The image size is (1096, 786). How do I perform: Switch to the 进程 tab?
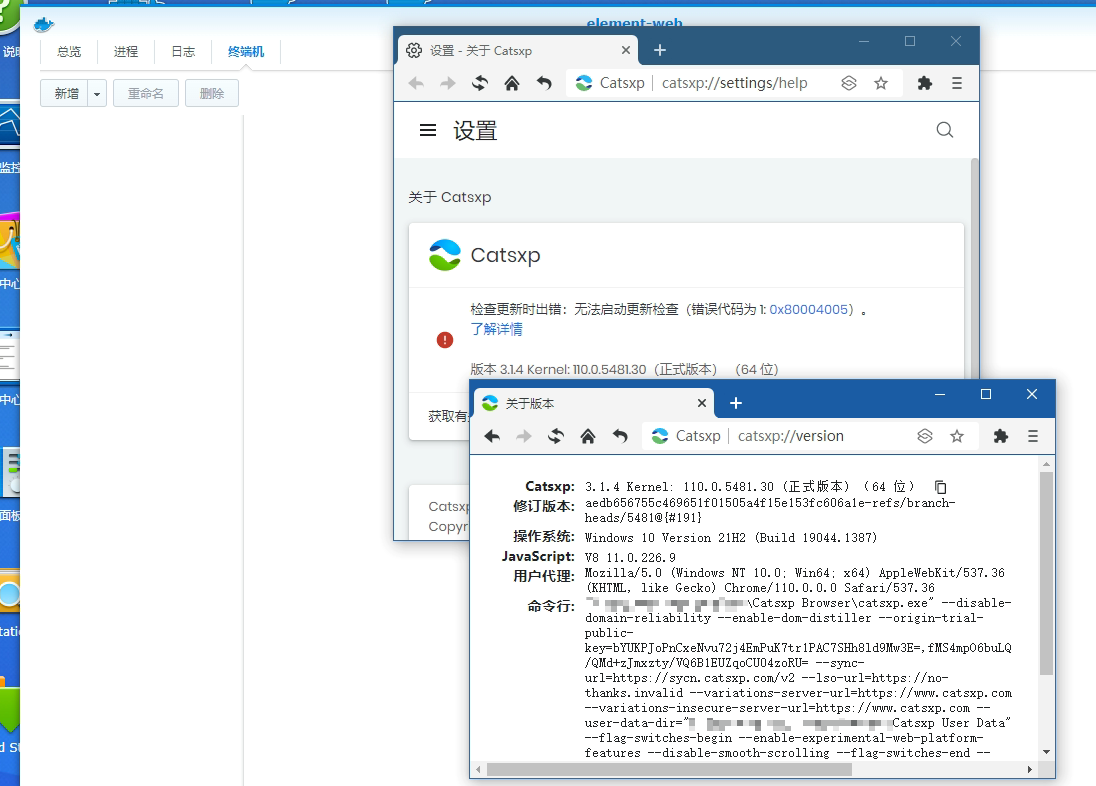pos(126,52)
